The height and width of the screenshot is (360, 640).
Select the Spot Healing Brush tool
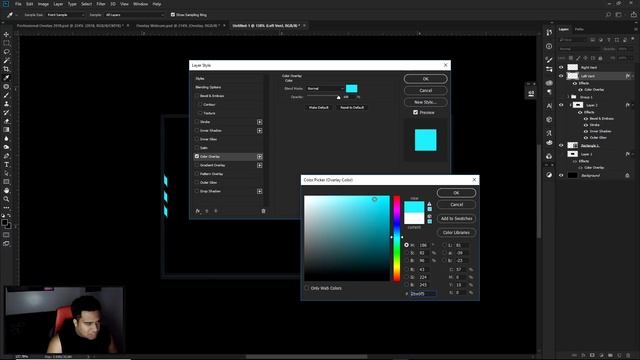(x=7, y=87)
